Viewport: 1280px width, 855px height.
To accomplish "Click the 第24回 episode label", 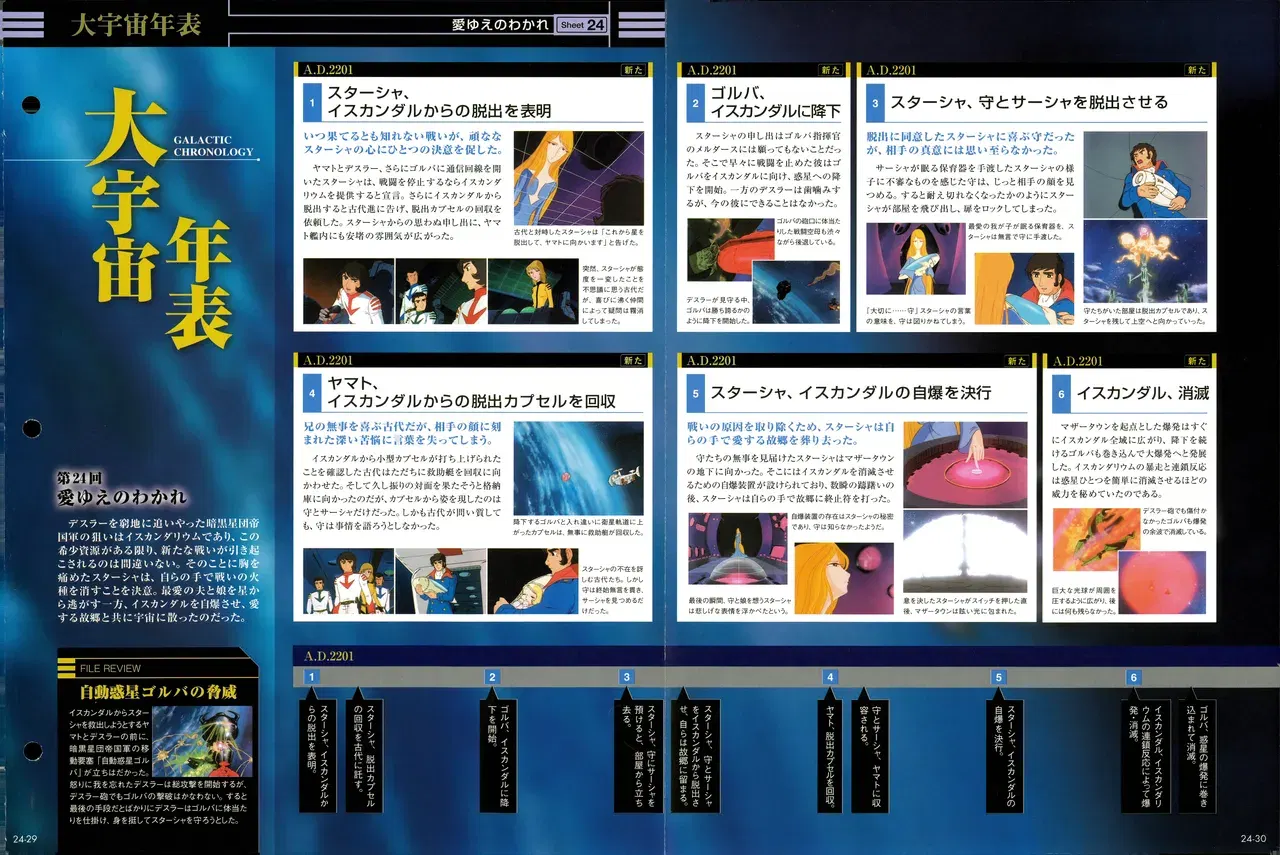I will (x=82, y=476).
